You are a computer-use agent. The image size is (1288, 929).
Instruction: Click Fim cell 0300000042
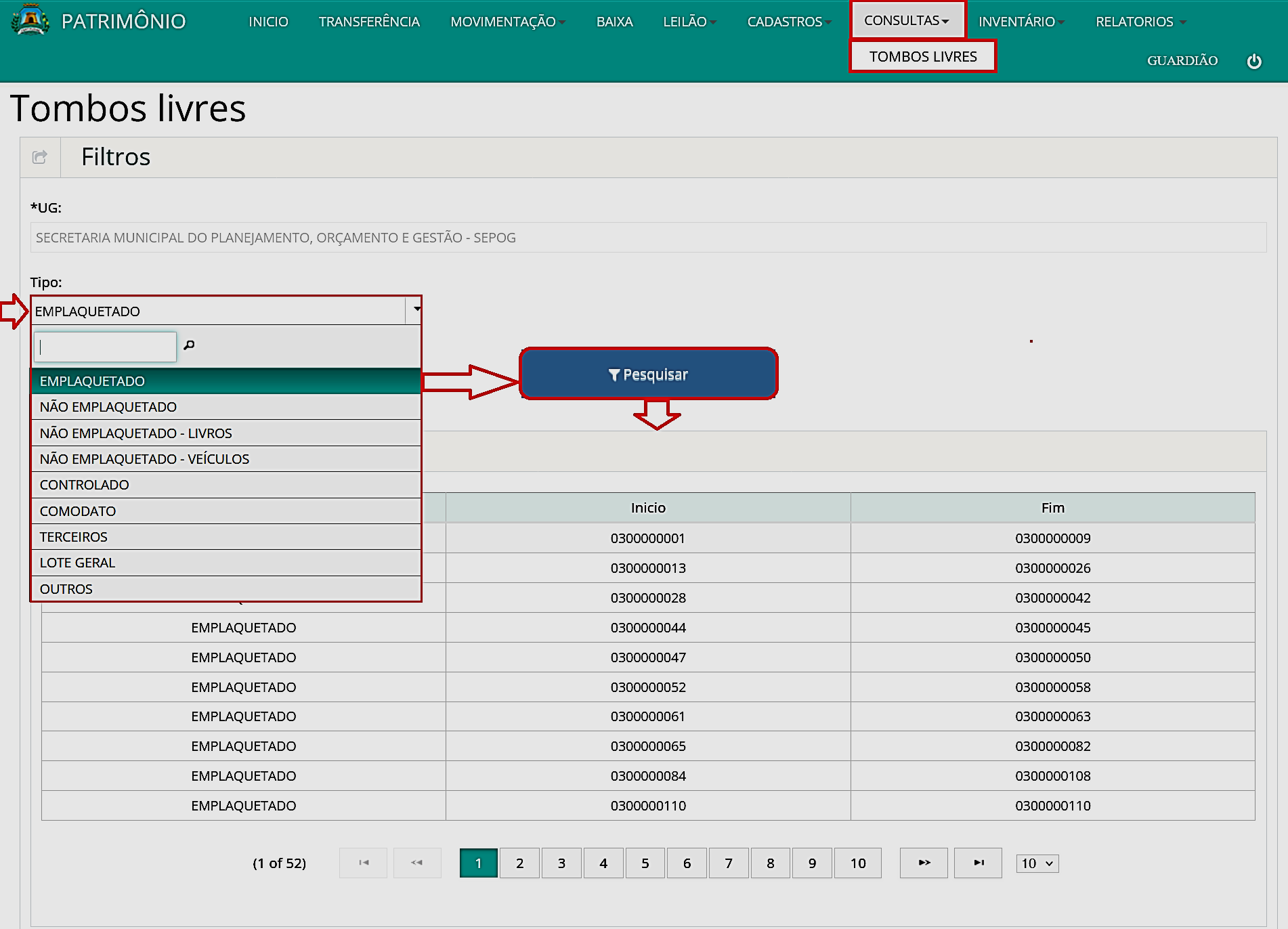(x=1053, y=598)
